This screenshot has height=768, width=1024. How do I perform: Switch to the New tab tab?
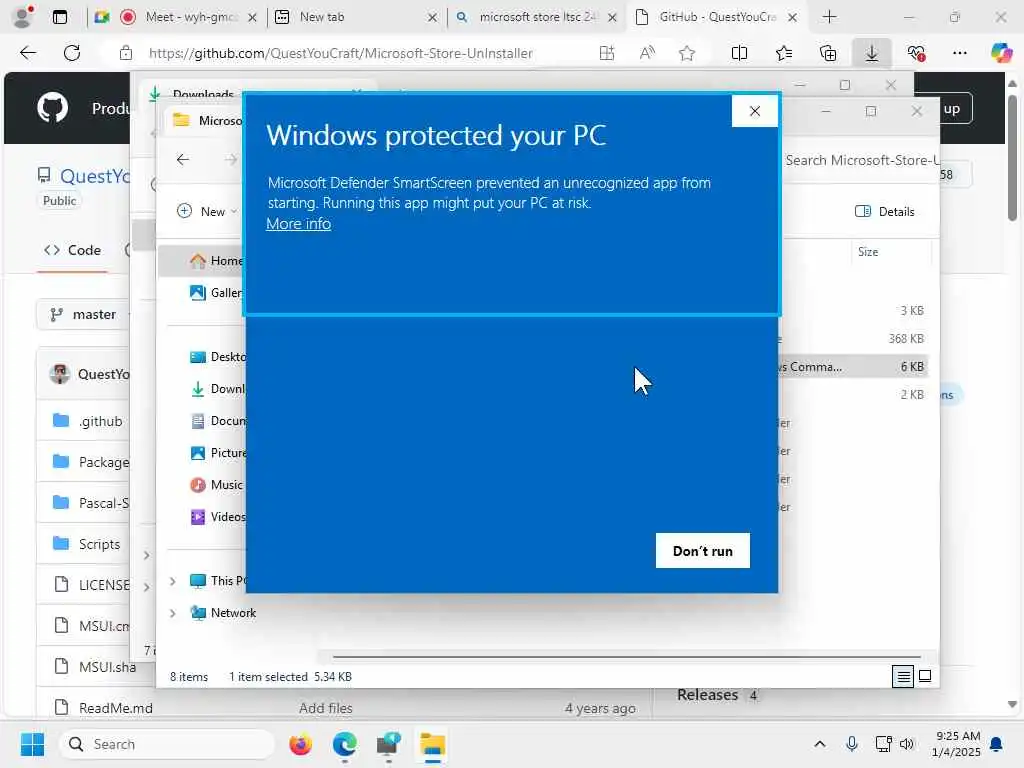coord(356,17)
